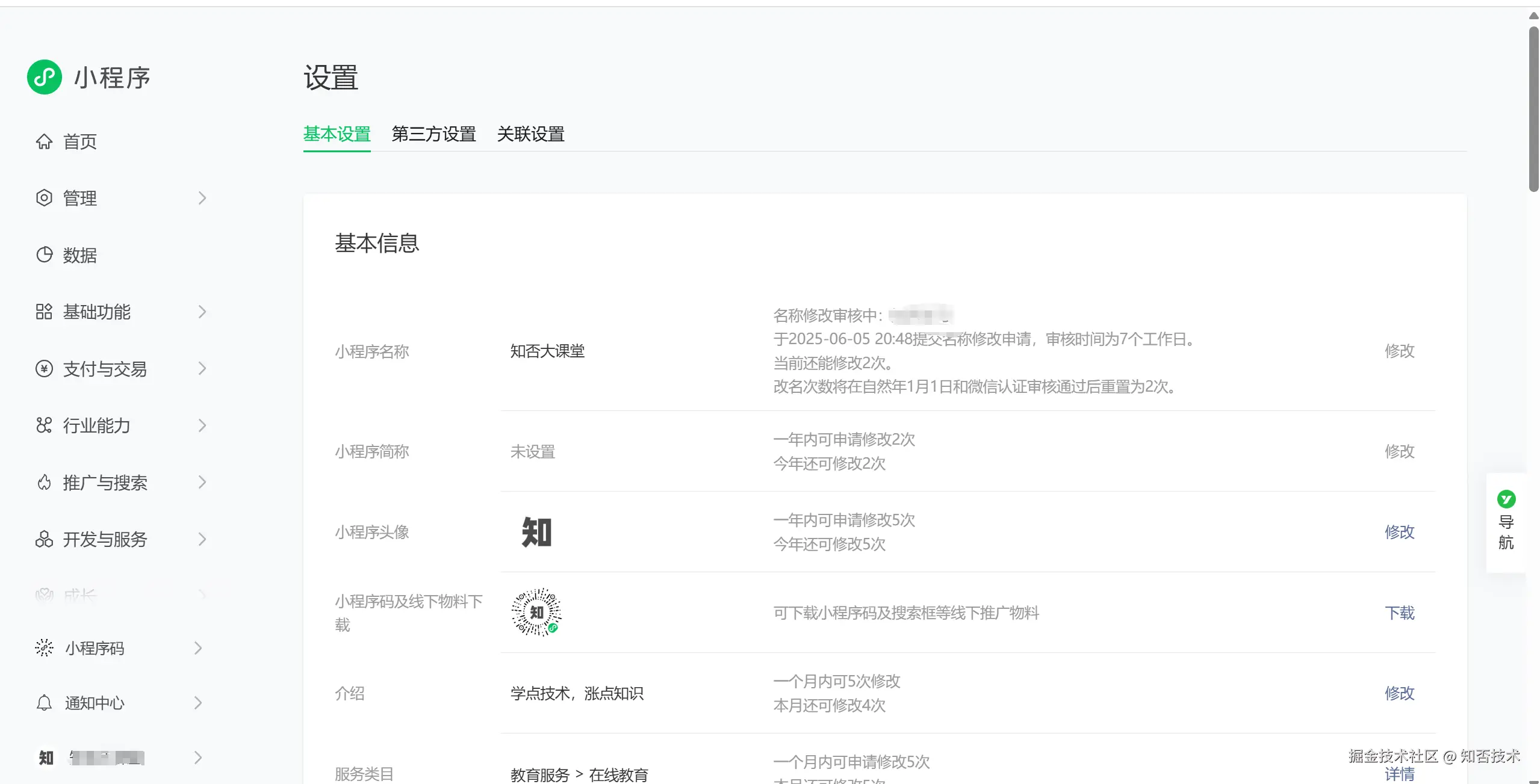The width and height of the screenshot is (1540, 784).
Task: Click the page vertical scrollbar thumb
Action: click(x=1533, y=108)
